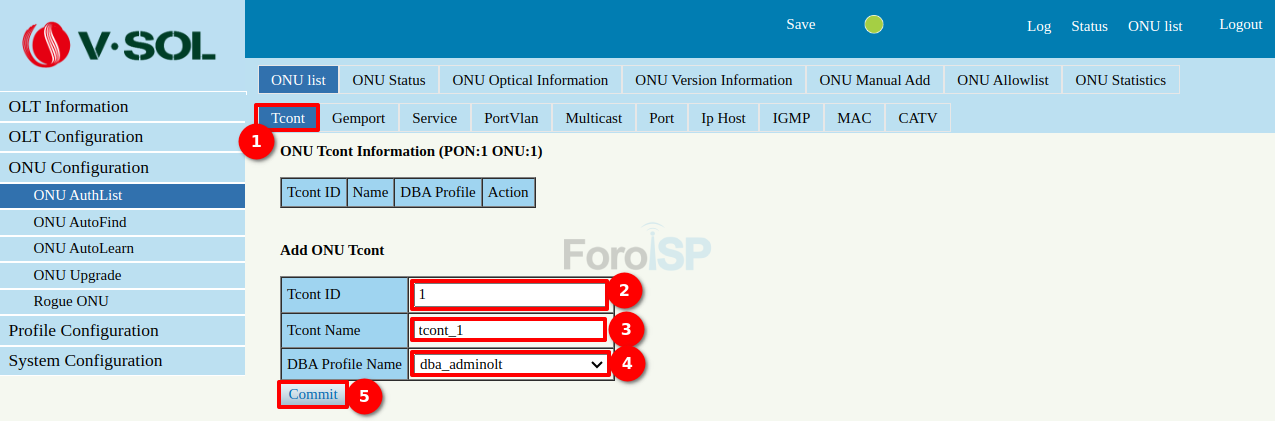The image size is (1275, 421).
Task: Click the V-SOL logo
Action: 122,43
